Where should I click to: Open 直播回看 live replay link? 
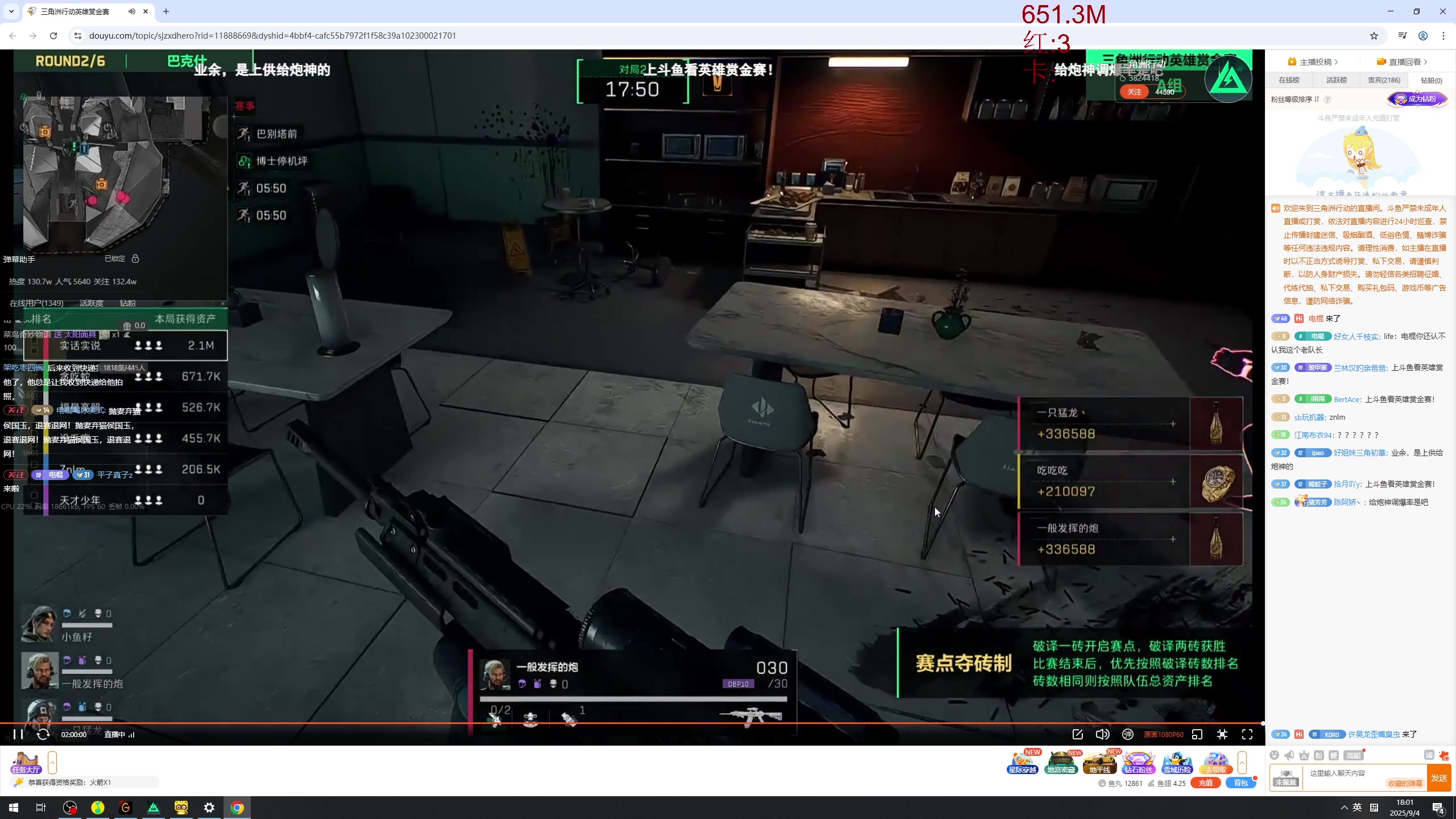[1402, 61]
